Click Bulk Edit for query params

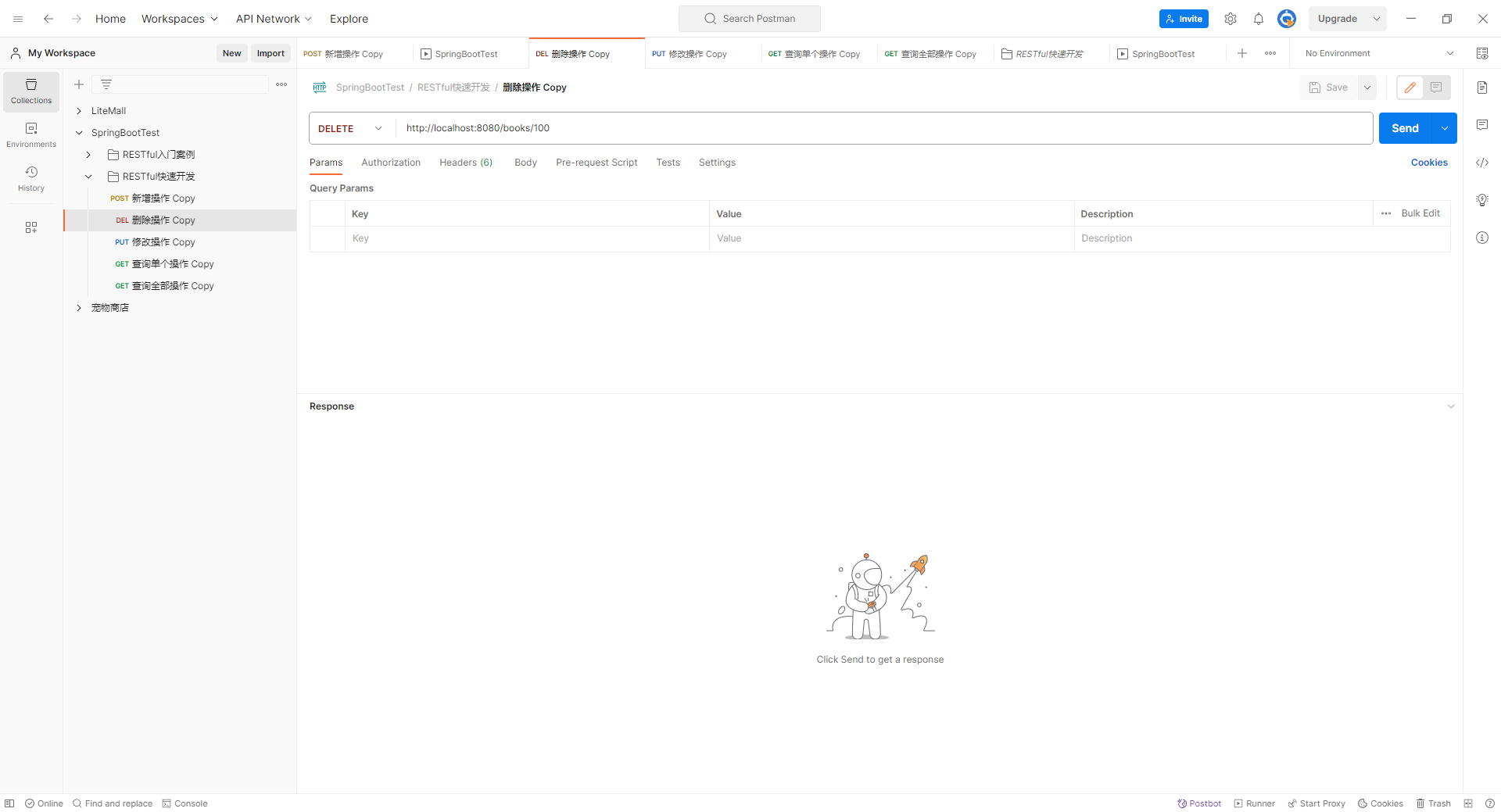coord(1420,213)
